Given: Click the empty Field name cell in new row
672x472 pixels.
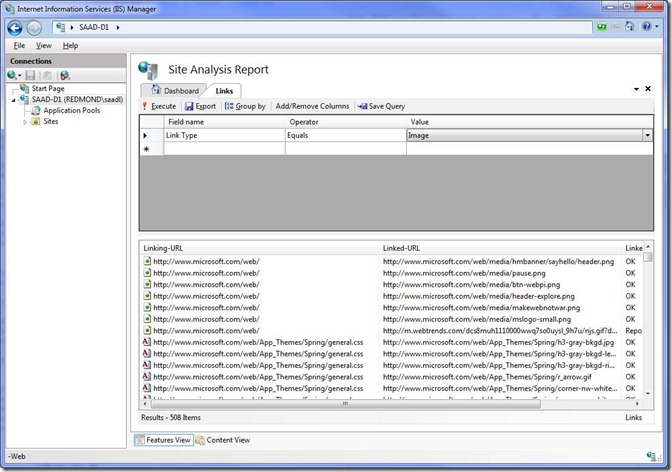Looking at the screenshot, I should pyautogui.click(x=225, y=149).
